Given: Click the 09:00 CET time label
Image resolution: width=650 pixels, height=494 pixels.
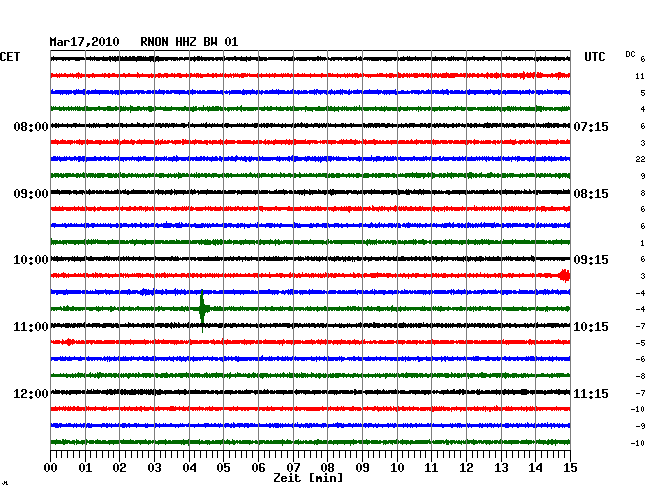Looking at the screenshot, I should pyautogui.click(x=31, y=194).
